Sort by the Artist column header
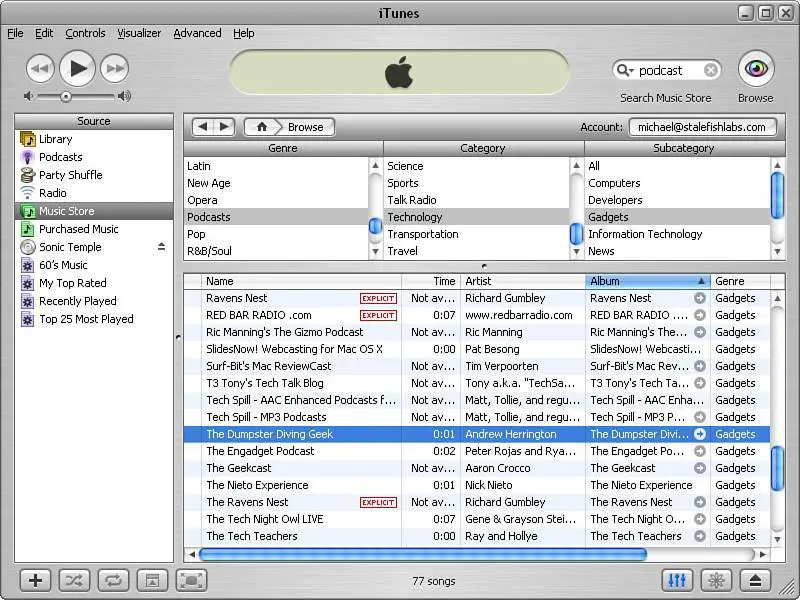Screen dimensions: 800x600 pyautogui.click(x=522, y=281)
